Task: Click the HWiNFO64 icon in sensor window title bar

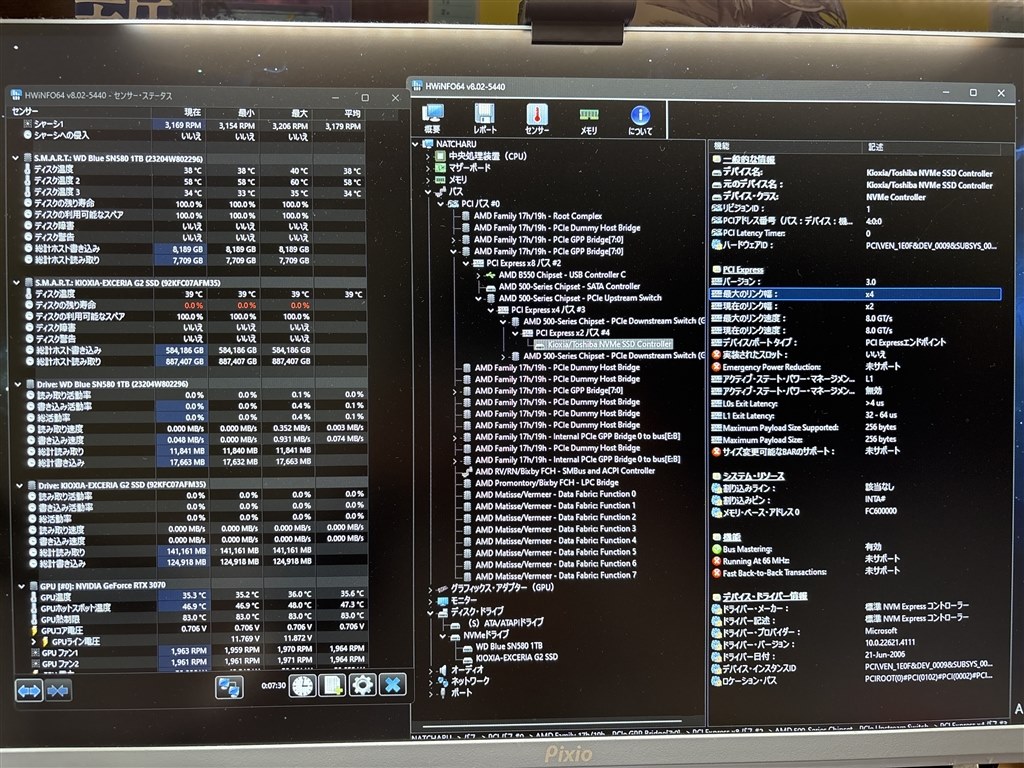Action: [x=17, y=95]
